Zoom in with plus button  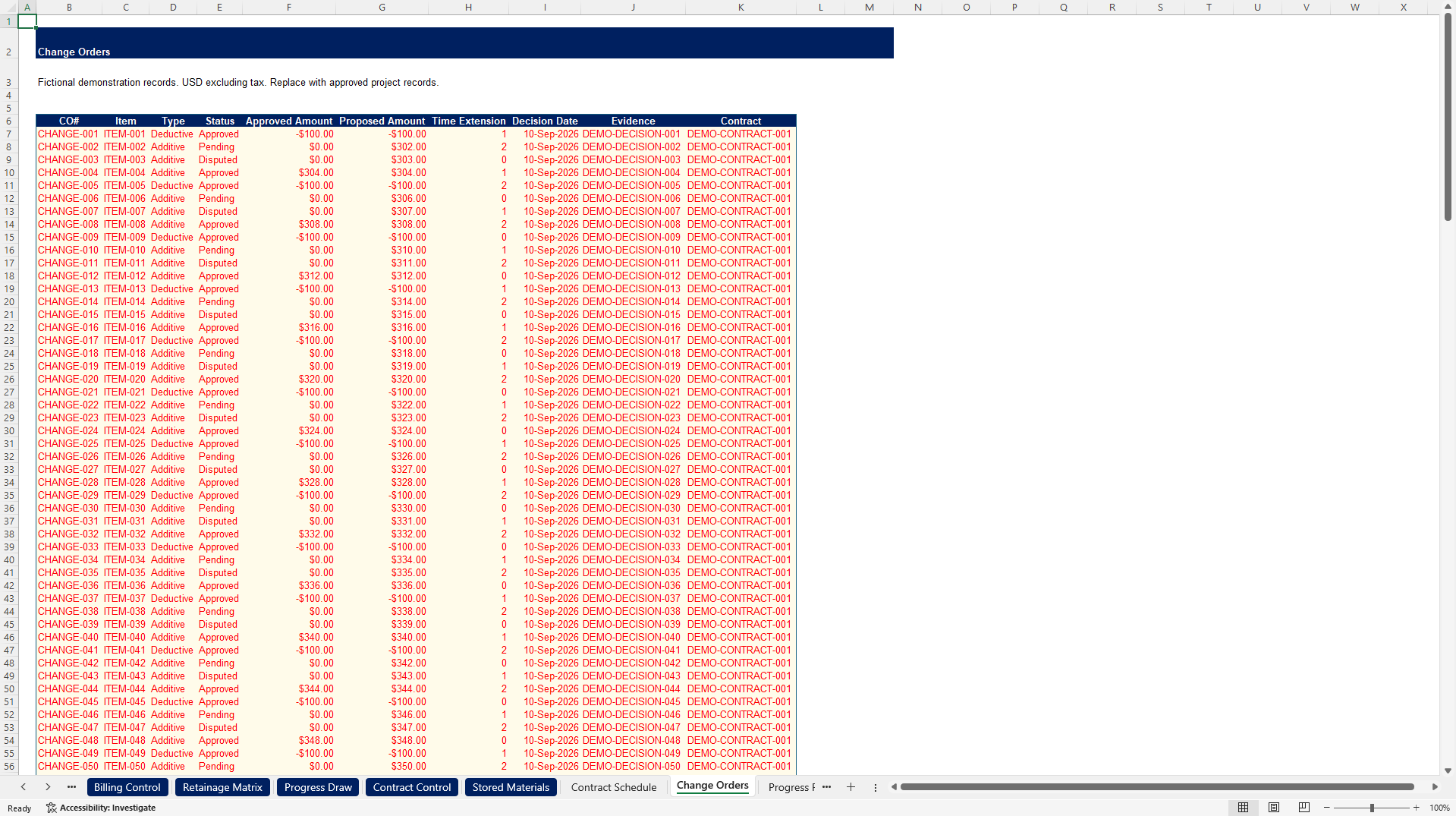tap(1416, 808)
